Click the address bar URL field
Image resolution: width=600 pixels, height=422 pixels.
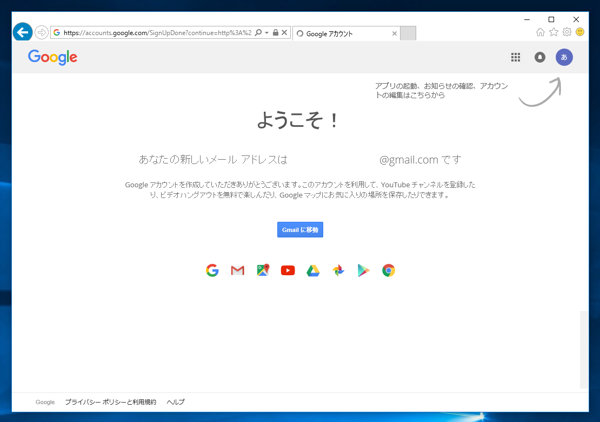pyautogui.click(x=157, y=33)
